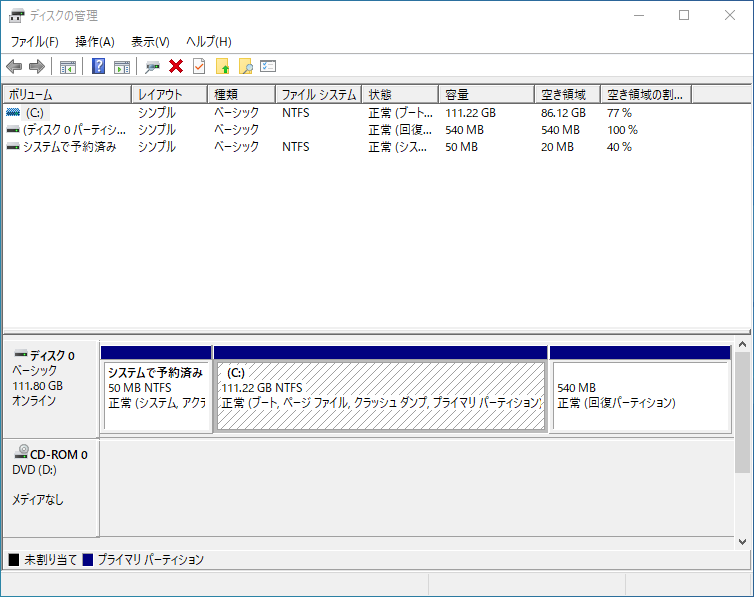754x597 pixels.
Task: Select the (C:) volume in the list
Action: click(x=35, y=113)
